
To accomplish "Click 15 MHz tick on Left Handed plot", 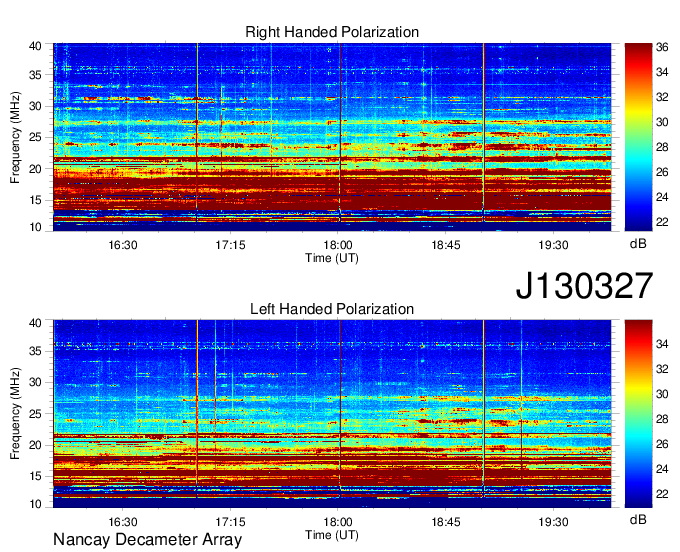I will pos(35,476).
